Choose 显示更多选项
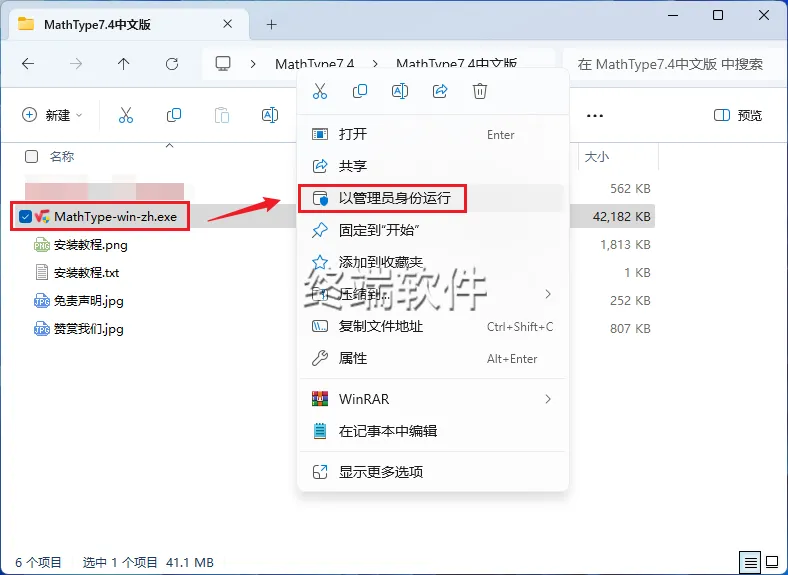788x575 pixels. [433, 472]
